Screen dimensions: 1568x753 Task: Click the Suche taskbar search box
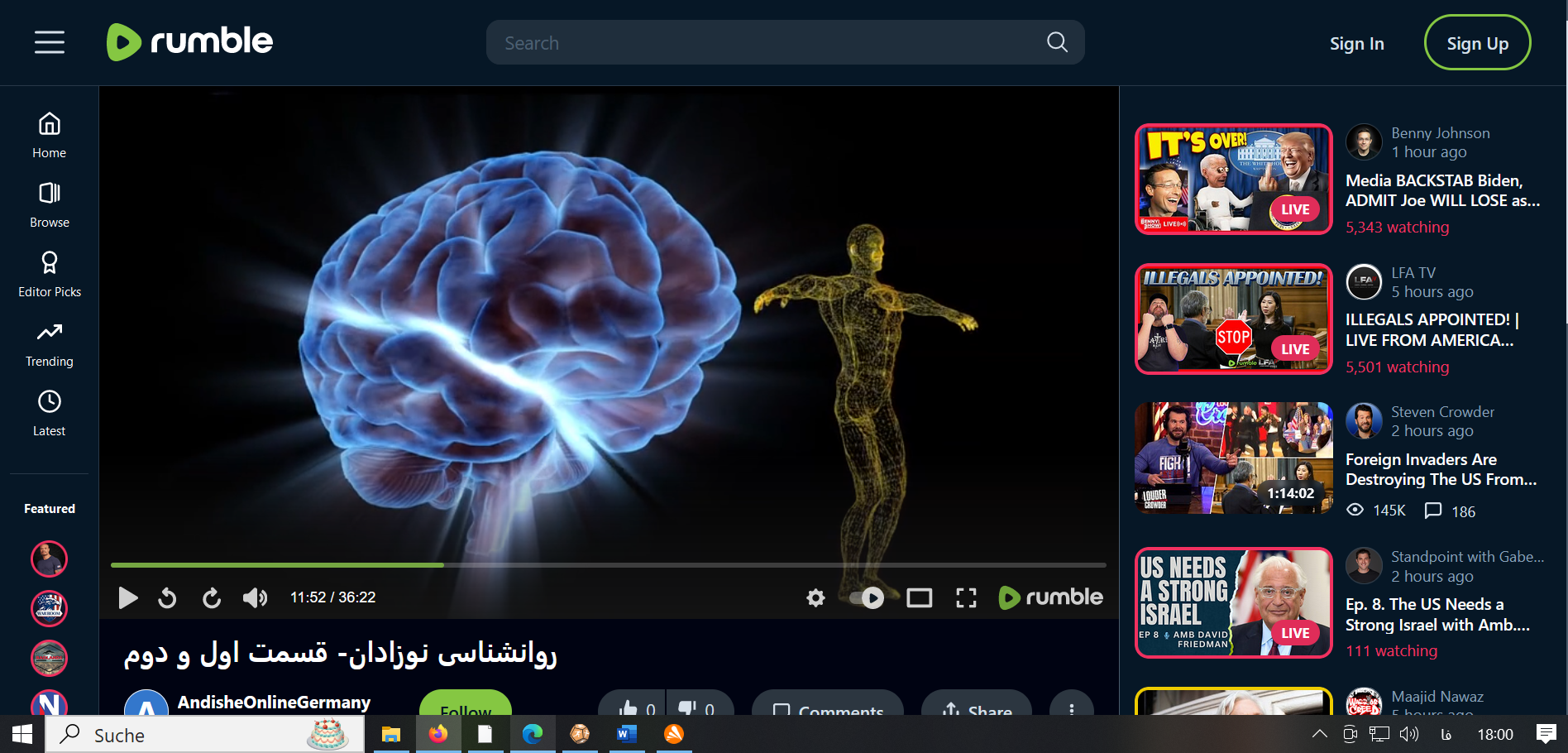(205, 734)
